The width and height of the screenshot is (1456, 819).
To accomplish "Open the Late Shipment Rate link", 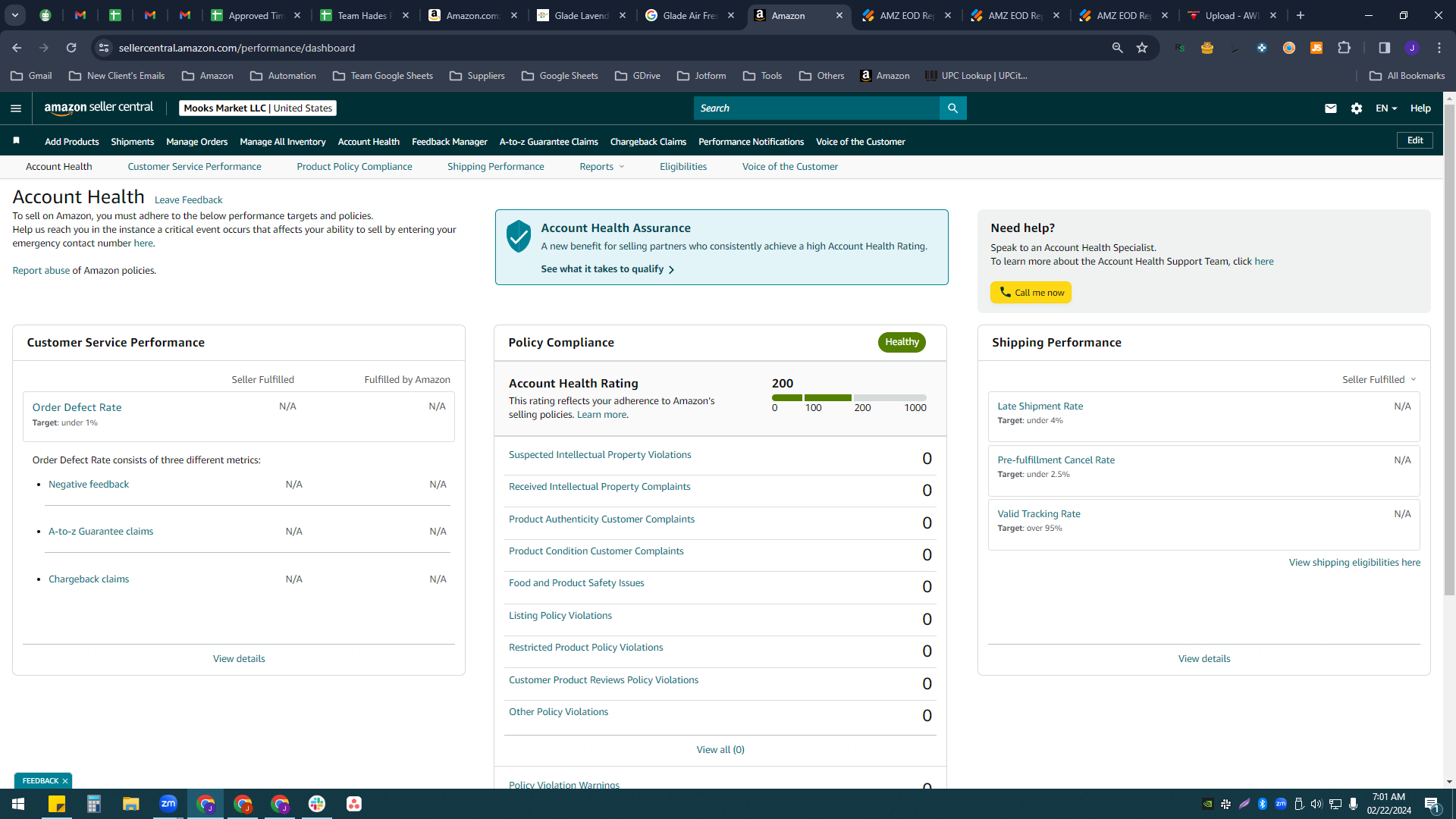I will click(x=1040, y=406).
